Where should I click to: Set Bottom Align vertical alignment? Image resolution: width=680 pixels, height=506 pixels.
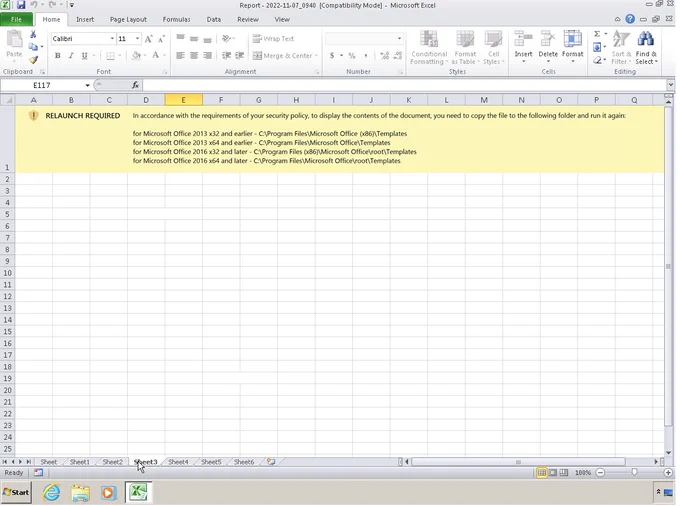[x=208, y=39]
